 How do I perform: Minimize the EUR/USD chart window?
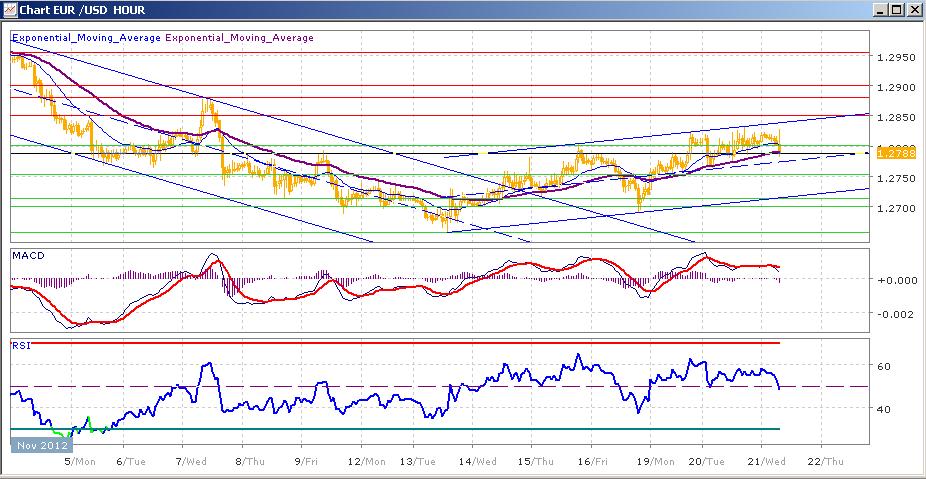(879, 10)
